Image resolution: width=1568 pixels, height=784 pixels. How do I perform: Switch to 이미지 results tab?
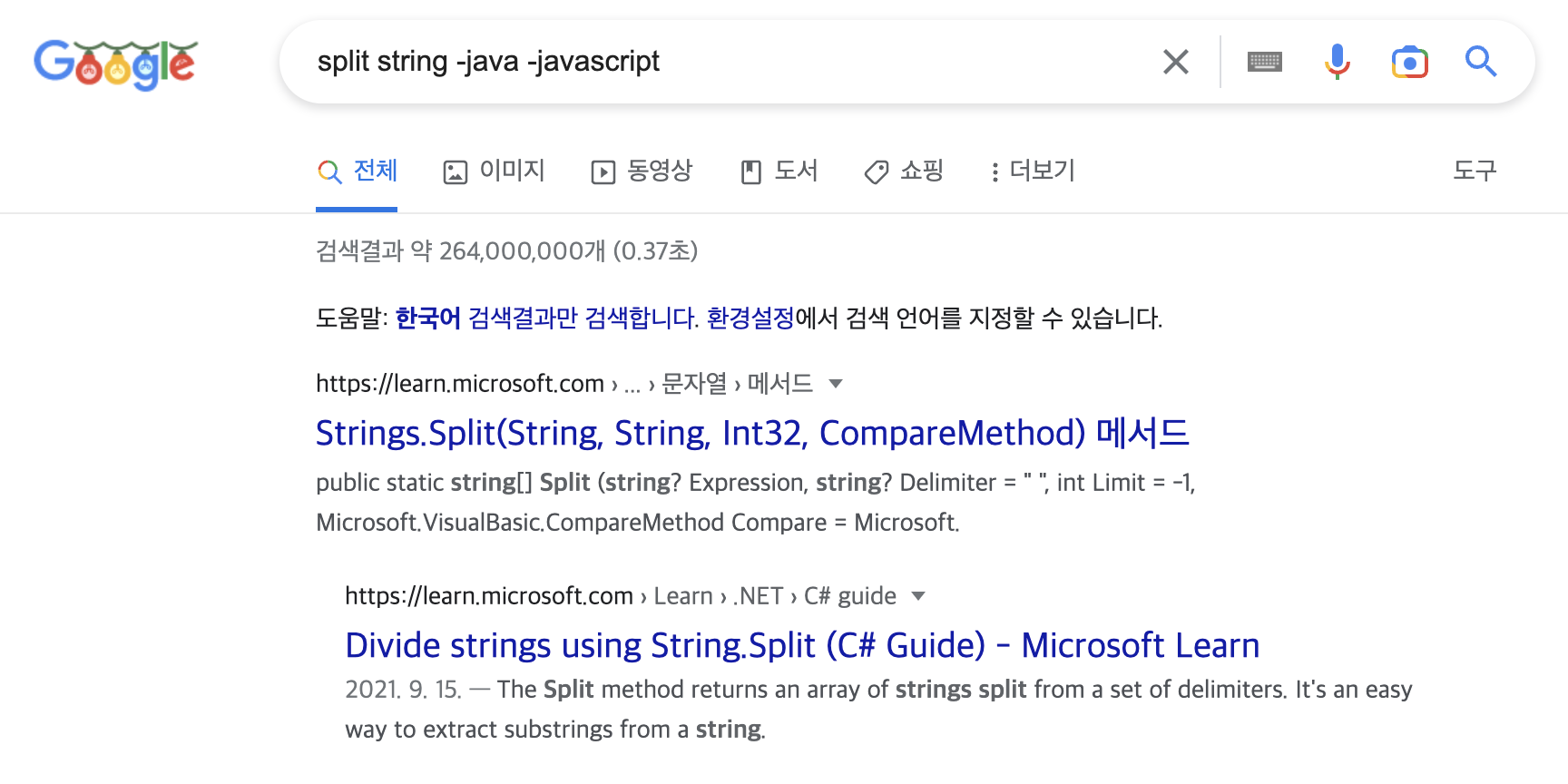[x=494, y=171]
